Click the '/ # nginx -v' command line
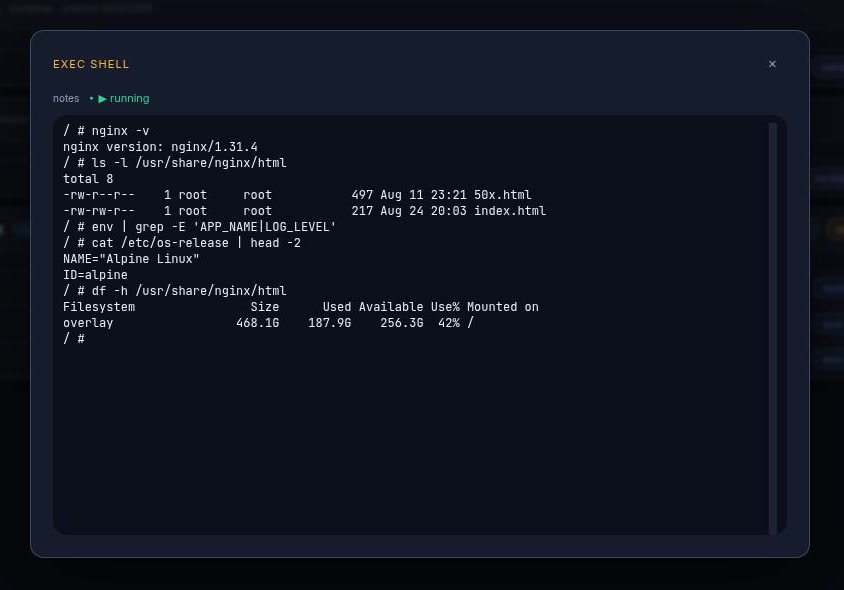This screenshot has height=590, width=844. click(106, 131)
